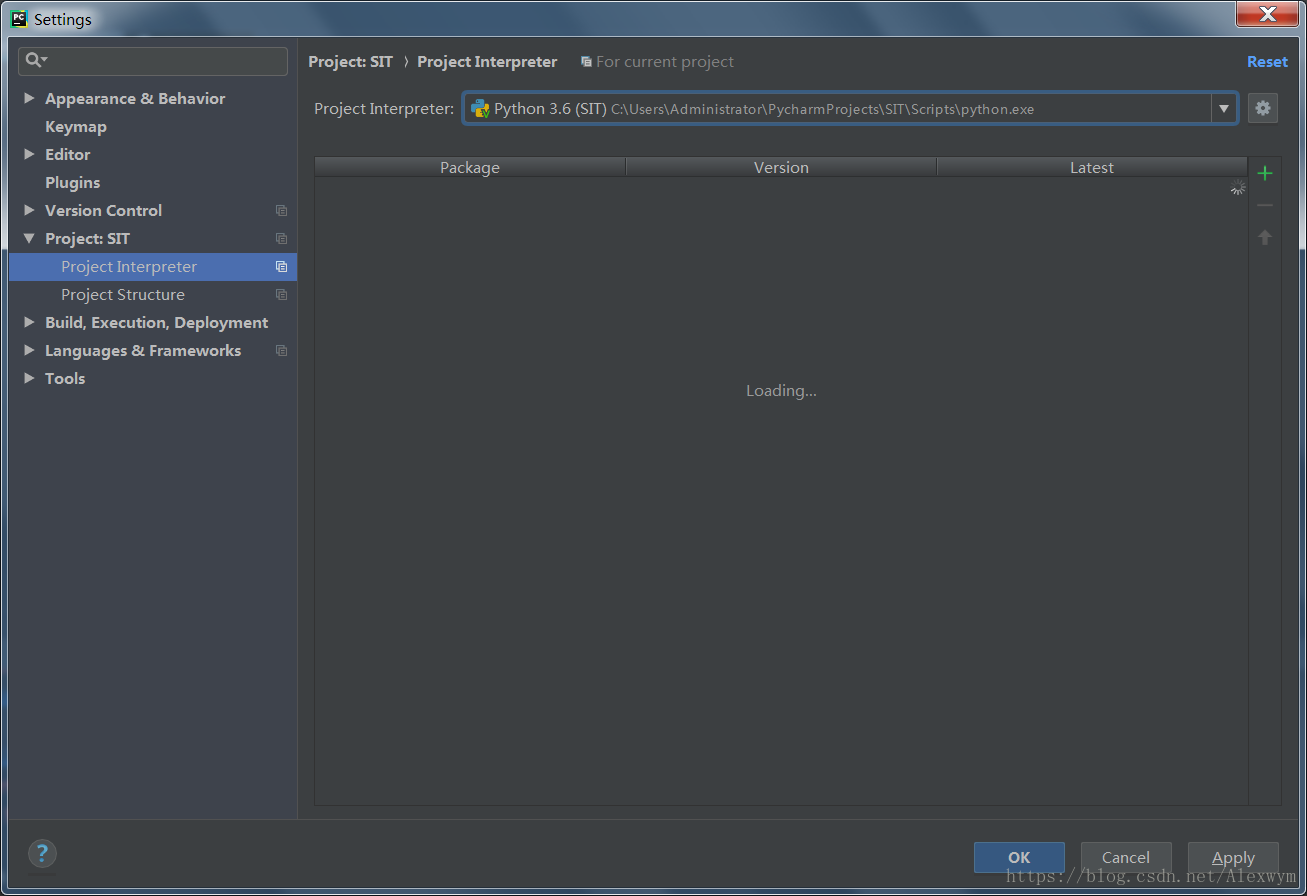This screenshot has width=1307, height=896.
Task: Focus the settings search field
Action: (153, 61)
